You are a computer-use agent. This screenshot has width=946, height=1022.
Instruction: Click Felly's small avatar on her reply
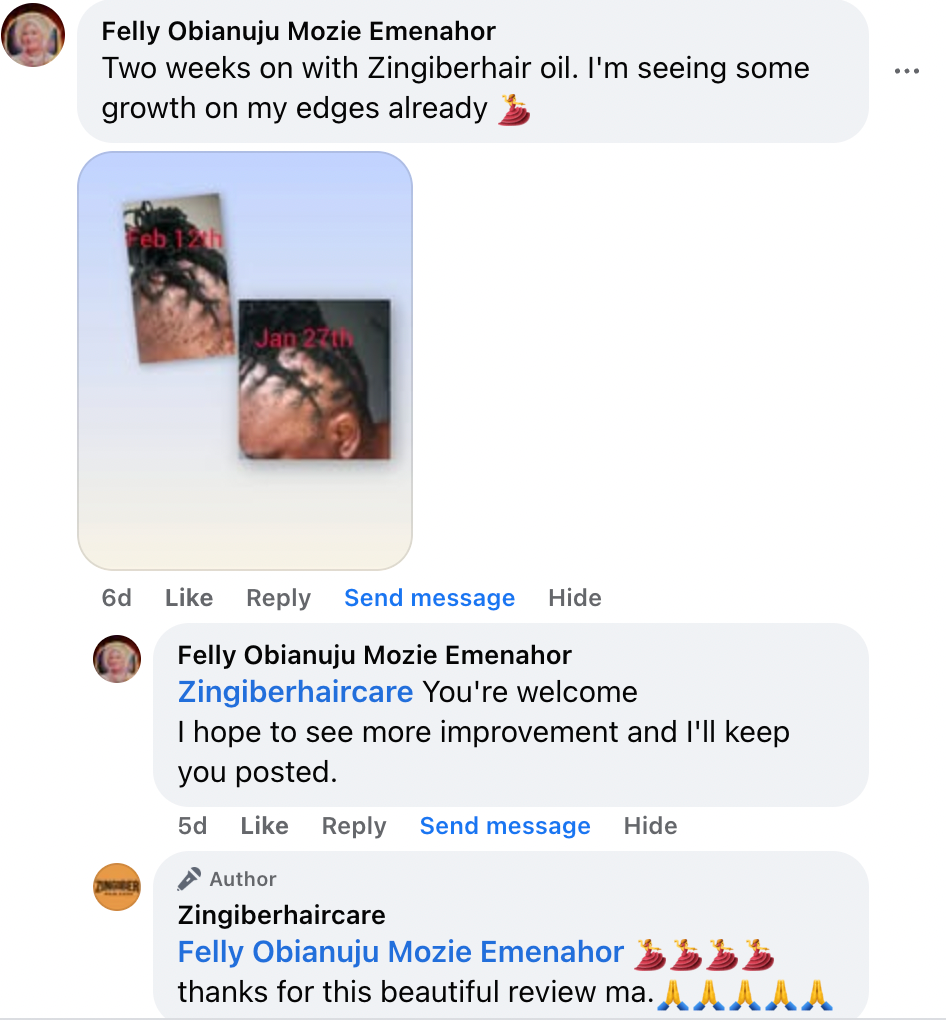point(117,659)
